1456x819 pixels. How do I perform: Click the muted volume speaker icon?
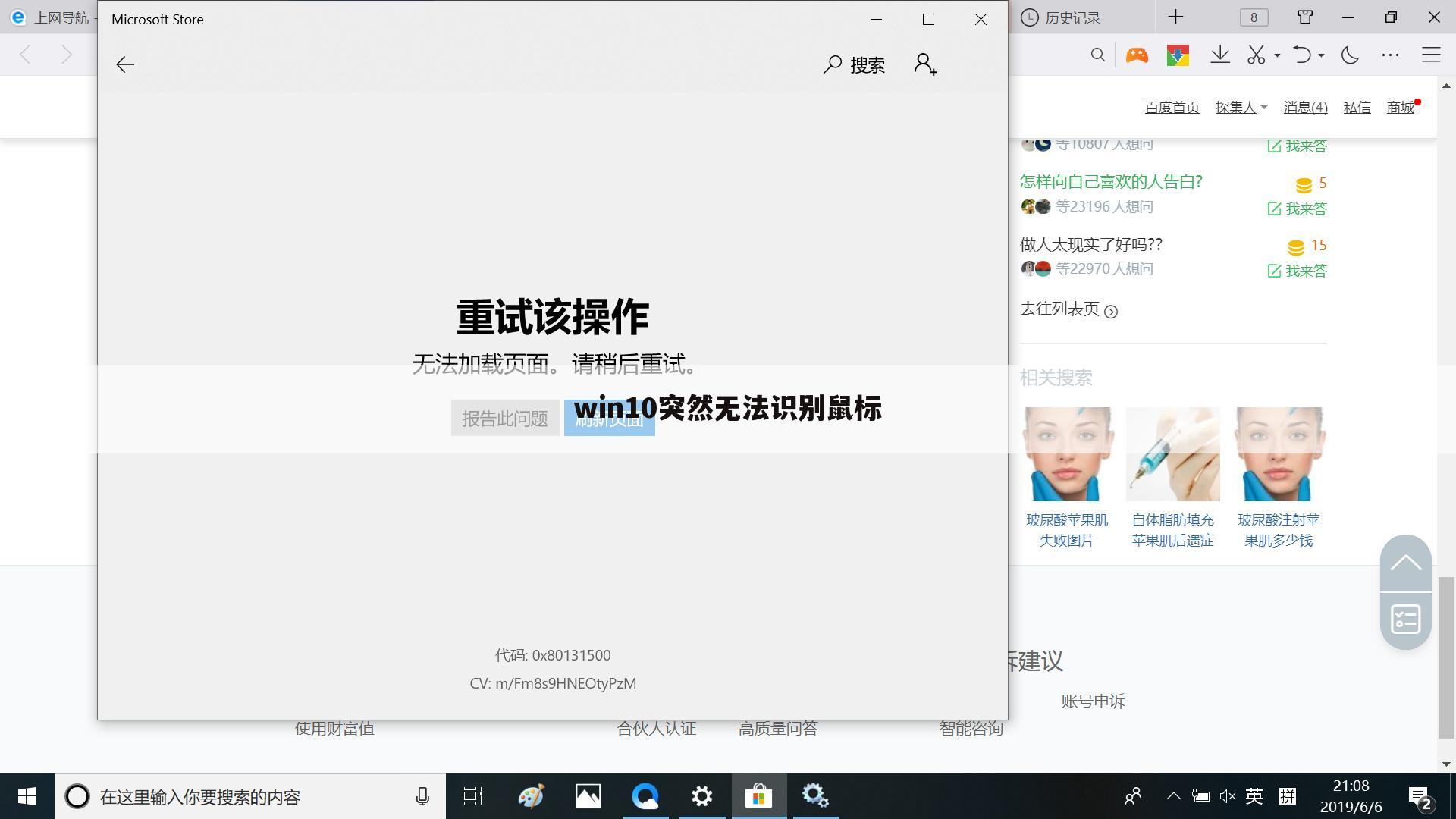tap(1228, 796)
